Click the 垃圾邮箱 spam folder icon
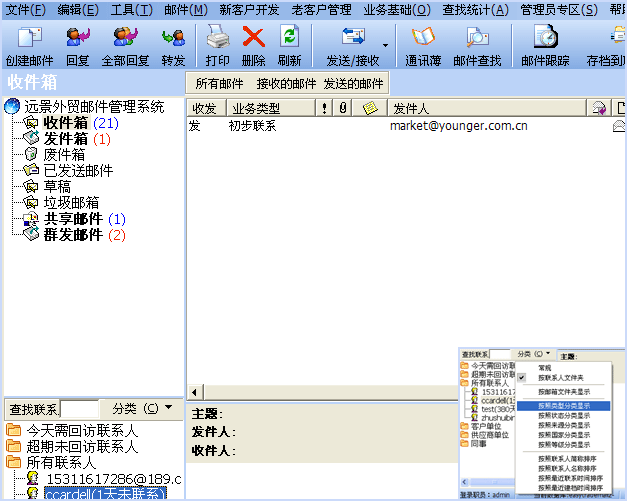Viewport: 627px width, 501px height. [x=31, y=202]
